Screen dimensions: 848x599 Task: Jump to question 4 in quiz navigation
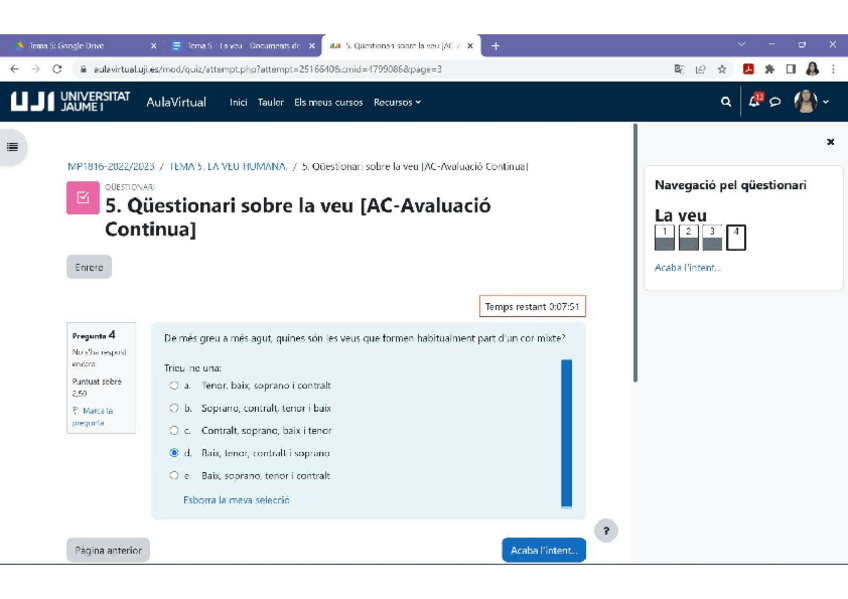tap(736, 237)
